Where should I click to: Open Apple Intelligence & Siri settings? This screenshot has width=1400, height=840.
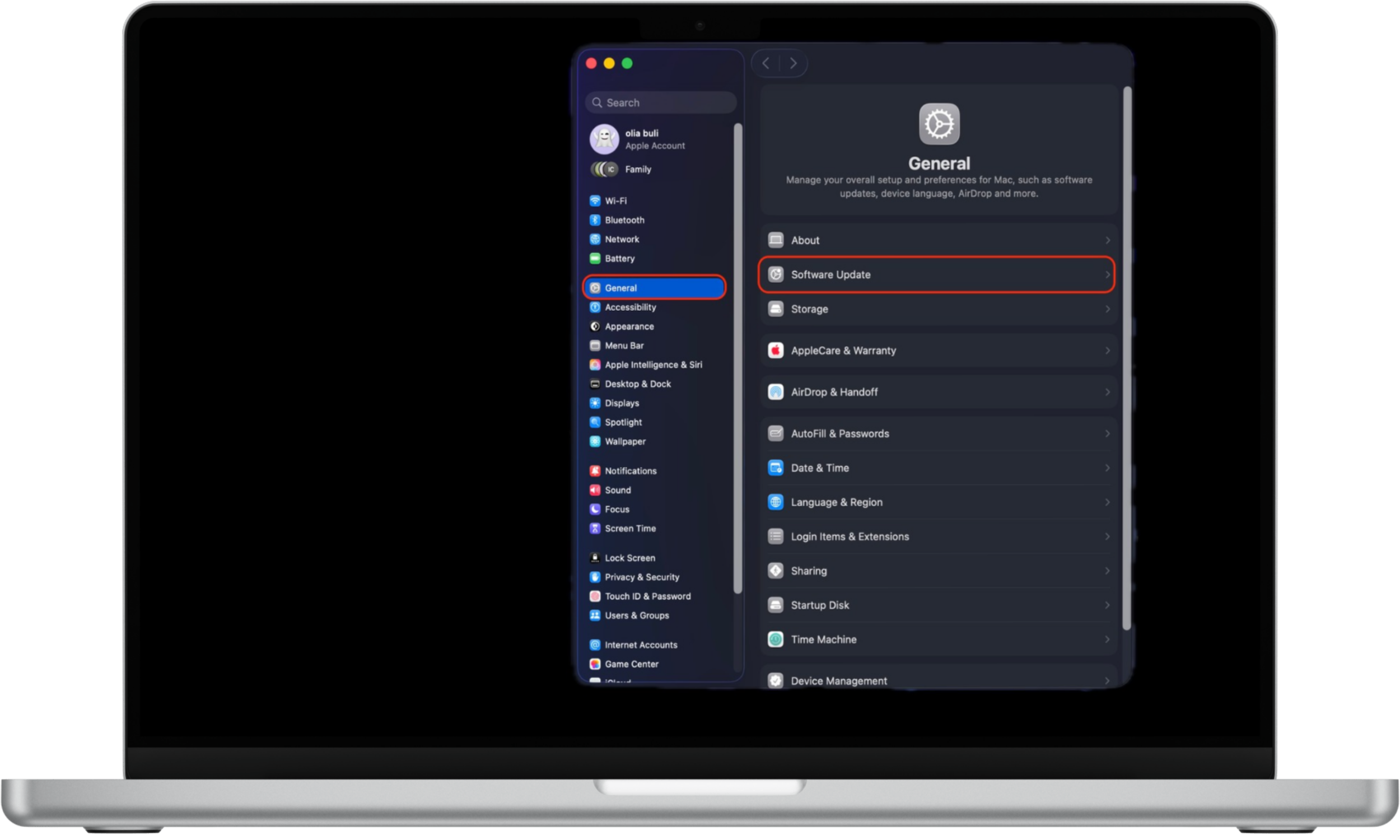pyautogui.click(x=652, y=365)
